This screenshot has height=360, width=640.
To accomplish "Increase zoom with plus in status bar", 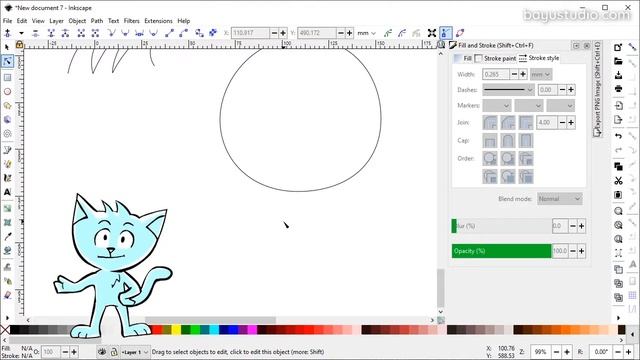I will (567, 351).
